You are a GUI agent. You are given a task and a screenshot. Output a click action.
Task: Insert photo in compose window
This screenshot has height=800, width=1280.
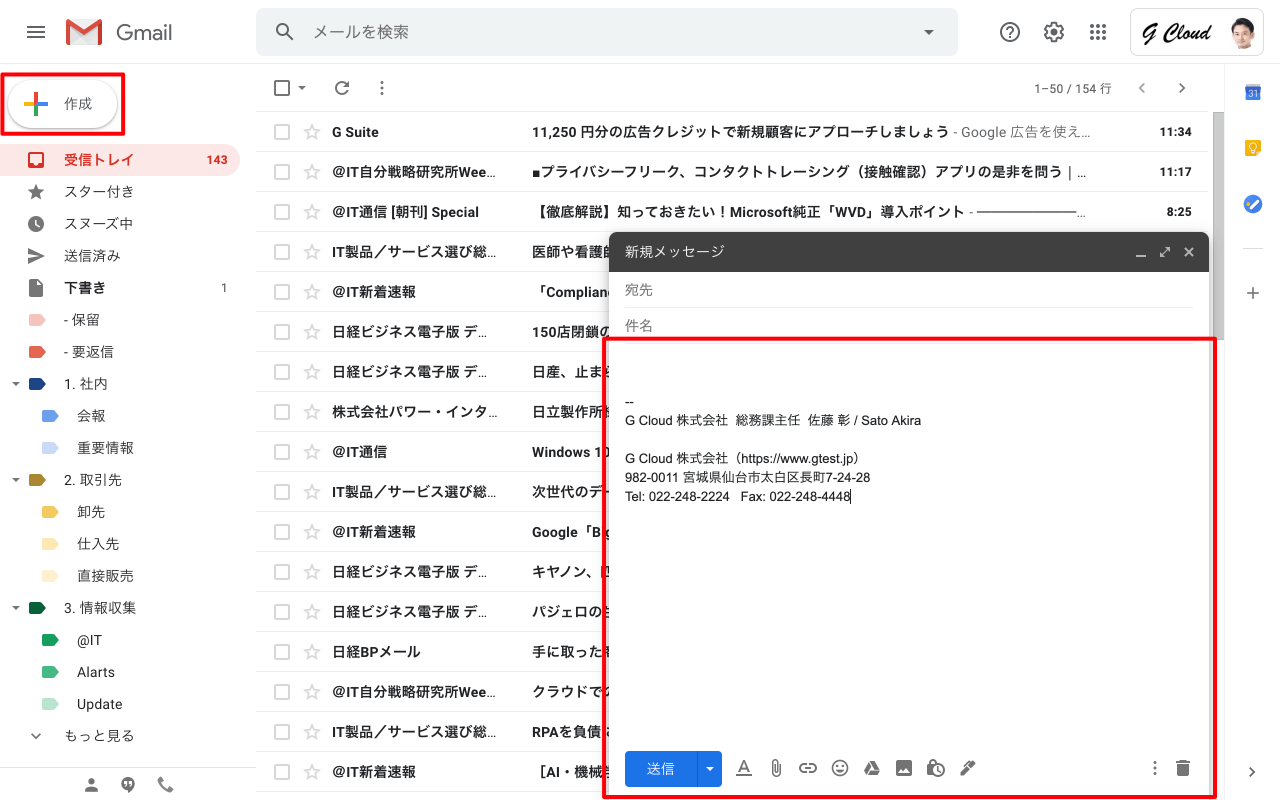coord(904,768)
